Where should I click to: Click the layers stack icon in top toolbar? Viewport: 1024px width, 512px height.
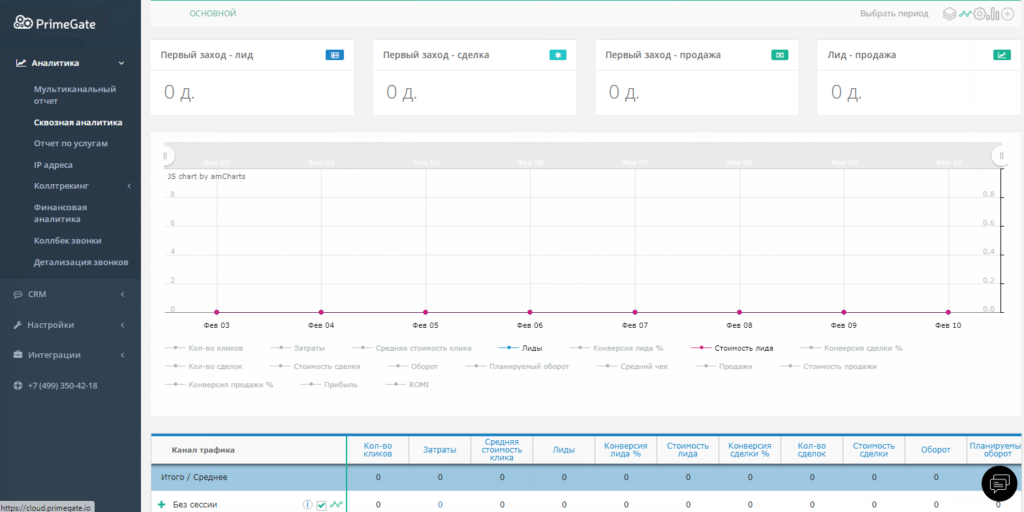[950, 14]
